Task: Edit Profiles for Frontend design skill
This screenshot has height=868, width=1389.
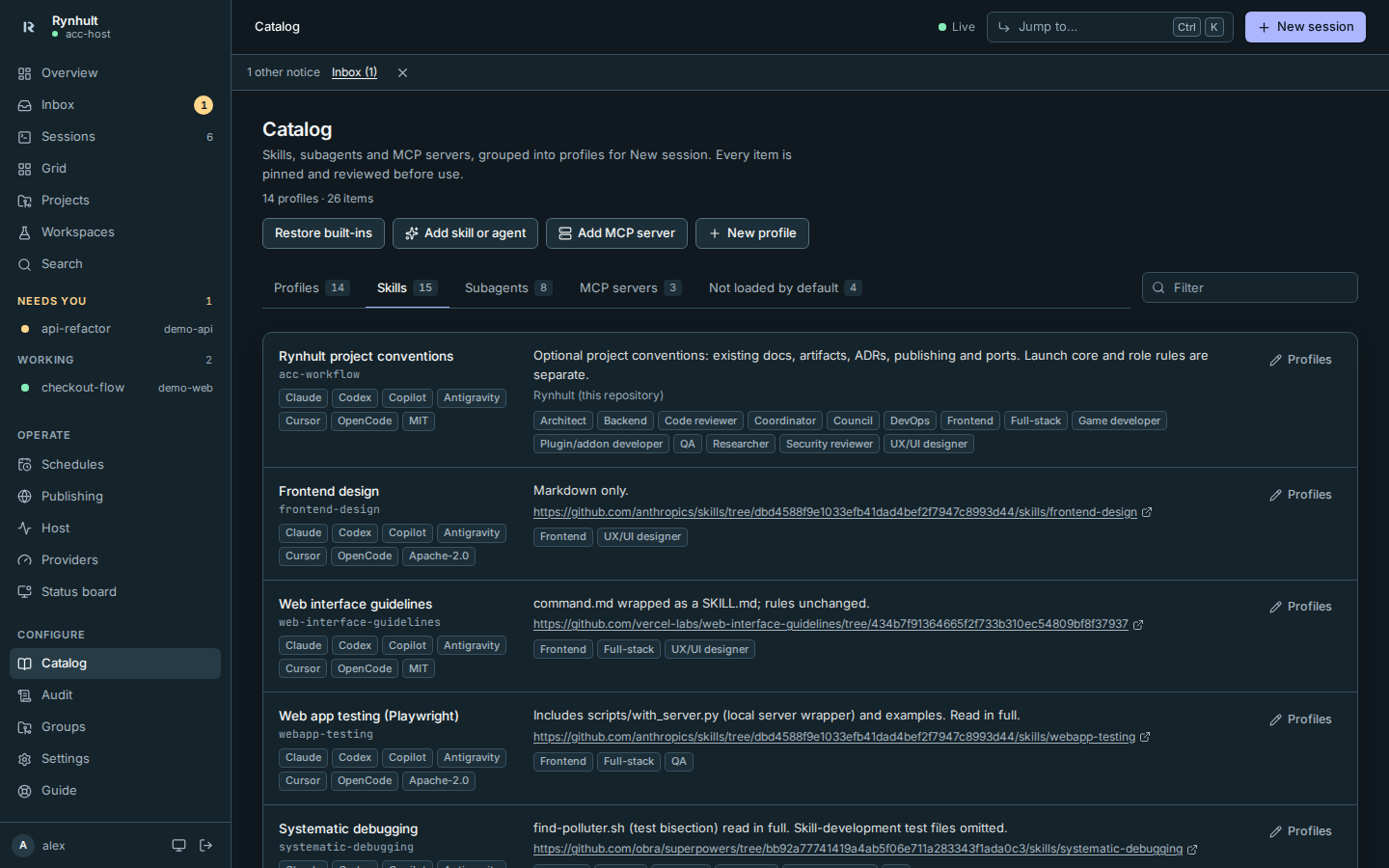Action: click(1300, 495)
